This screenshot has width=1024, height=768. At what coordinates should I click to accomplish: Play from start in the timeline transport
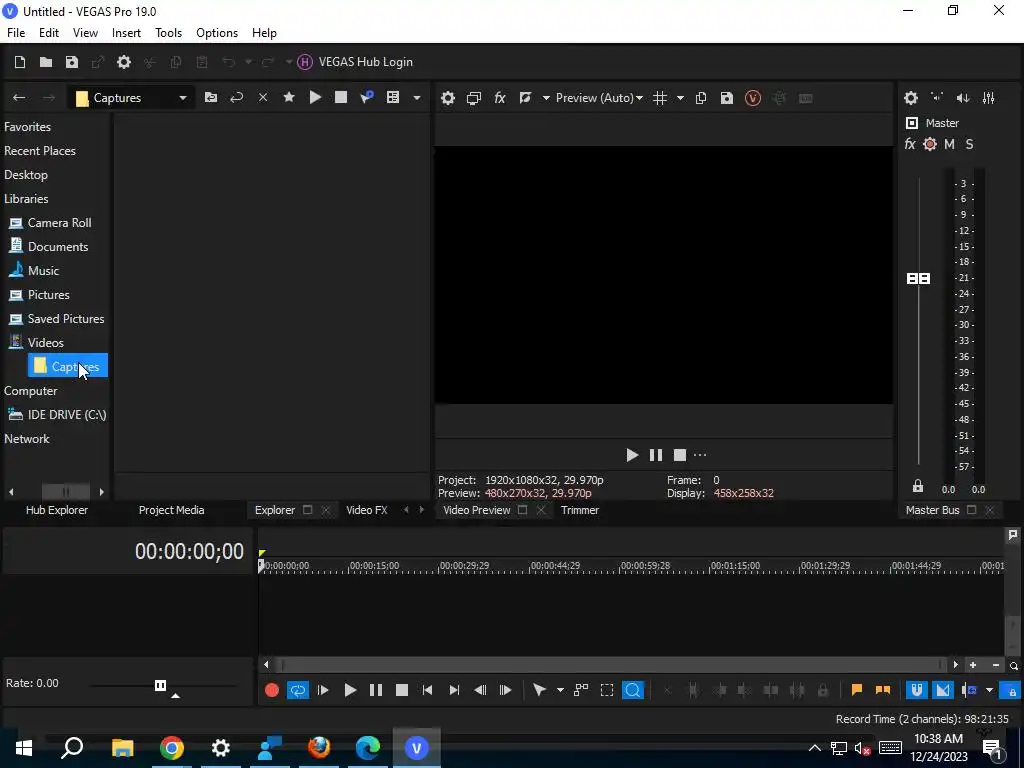[x=323, y=690]
